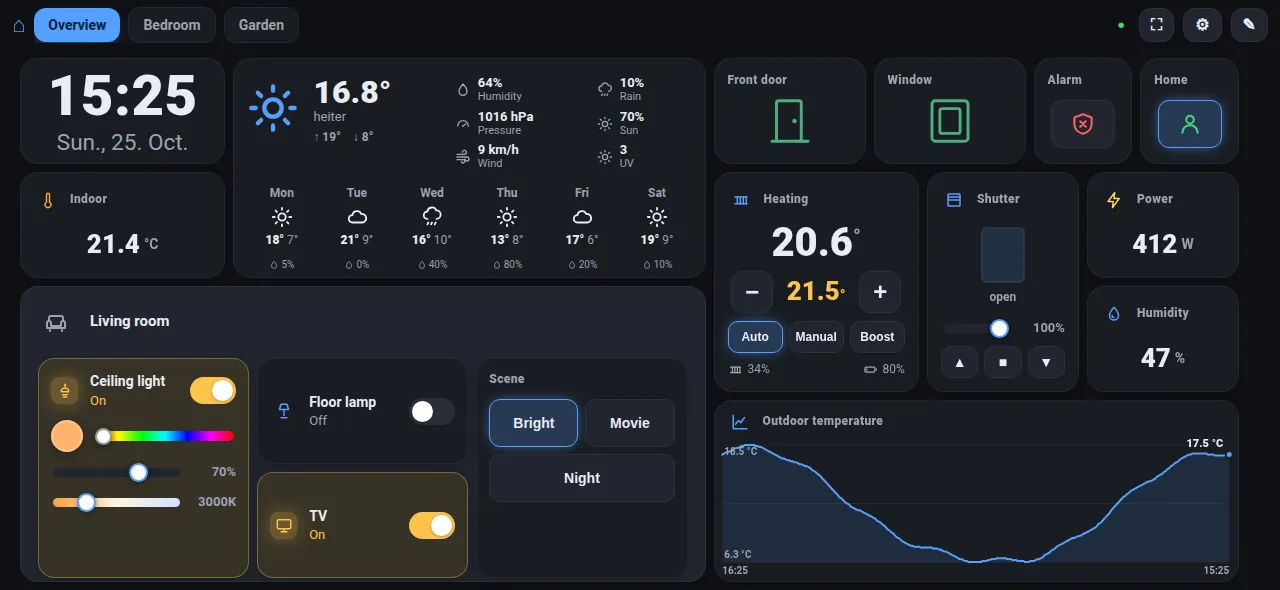Click the rain cloud icon beside 10% Rain
The height and width of the screenshot is (590, 1280).
(x=605, y=89)
